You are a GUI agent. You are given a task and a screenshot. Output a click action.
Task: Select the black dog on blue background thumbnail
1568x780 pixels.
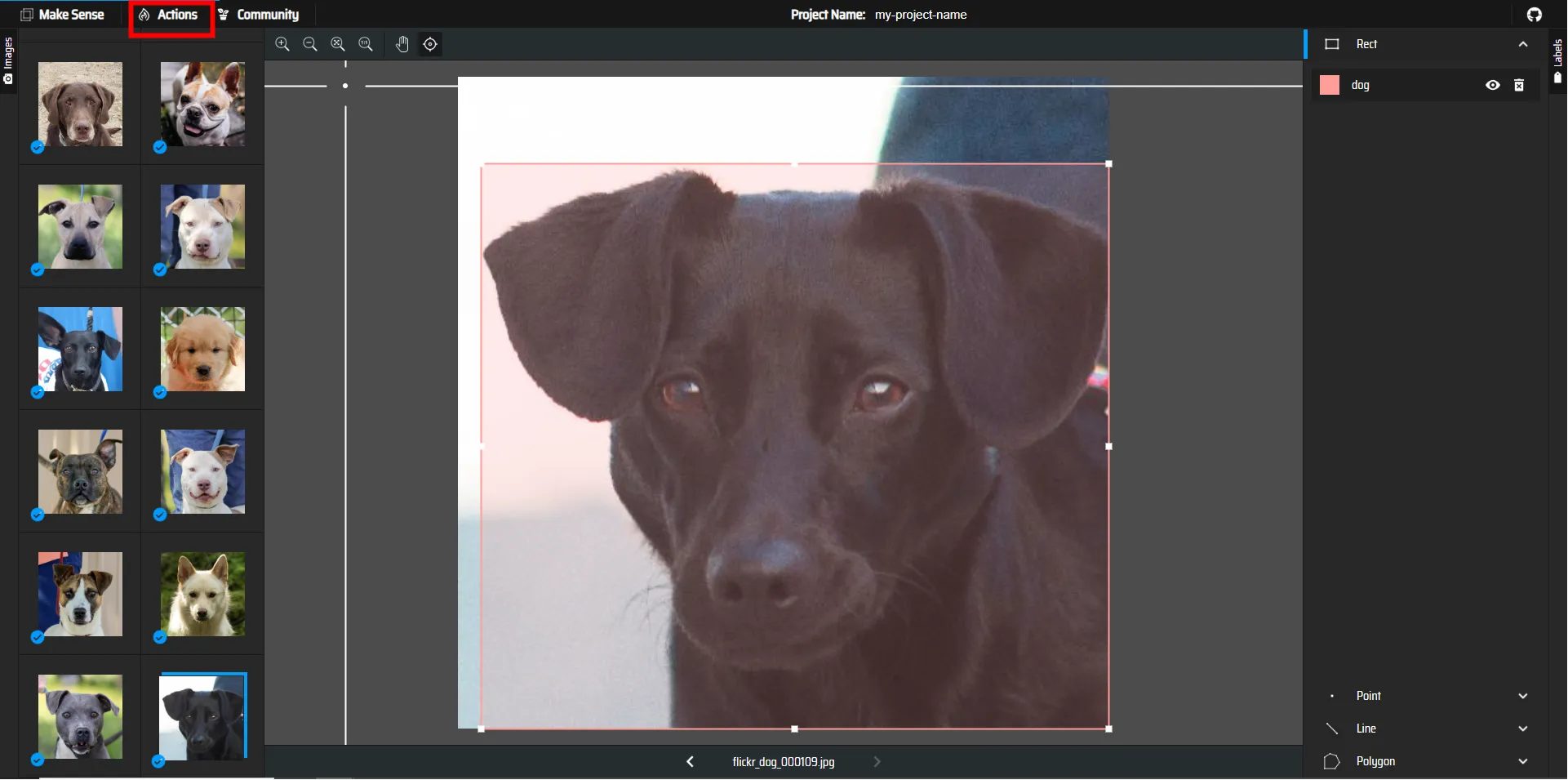tap(80, 350)
